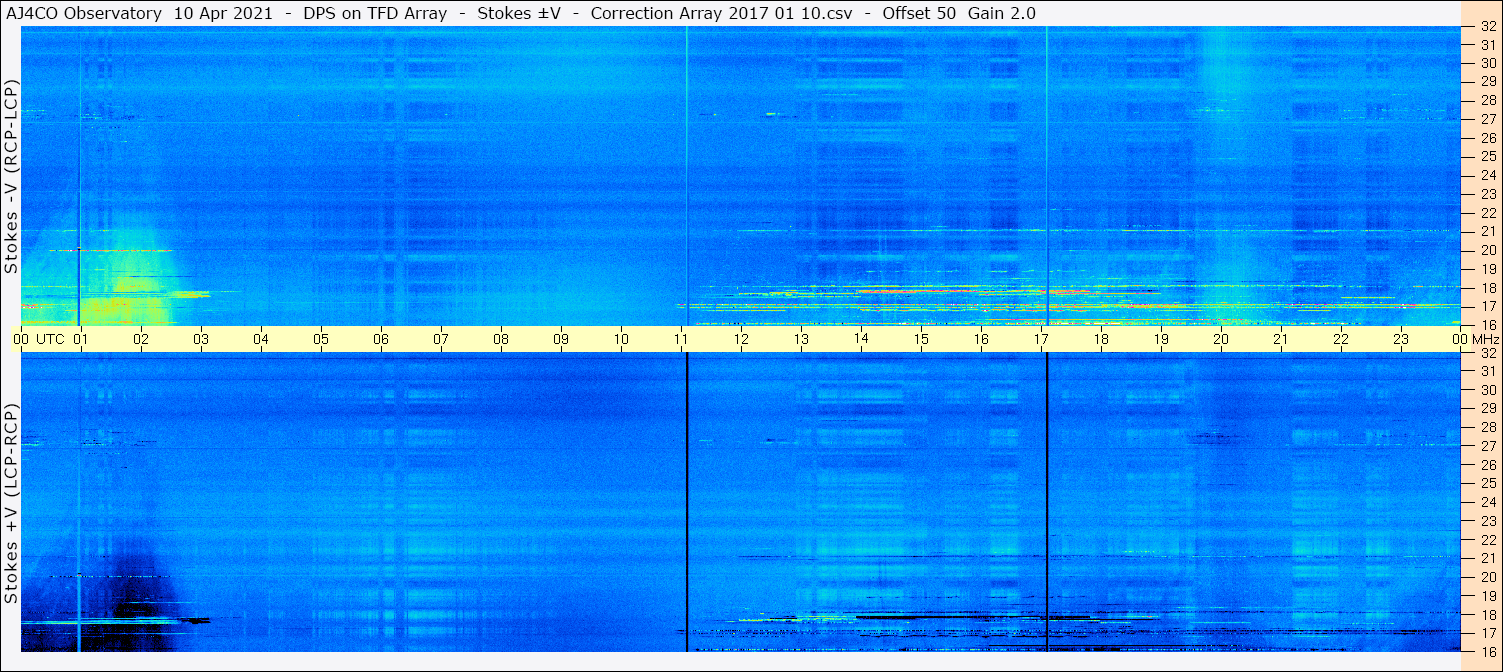Click the 32 MHz label of Stokes -V panel

pos(1488,28)
